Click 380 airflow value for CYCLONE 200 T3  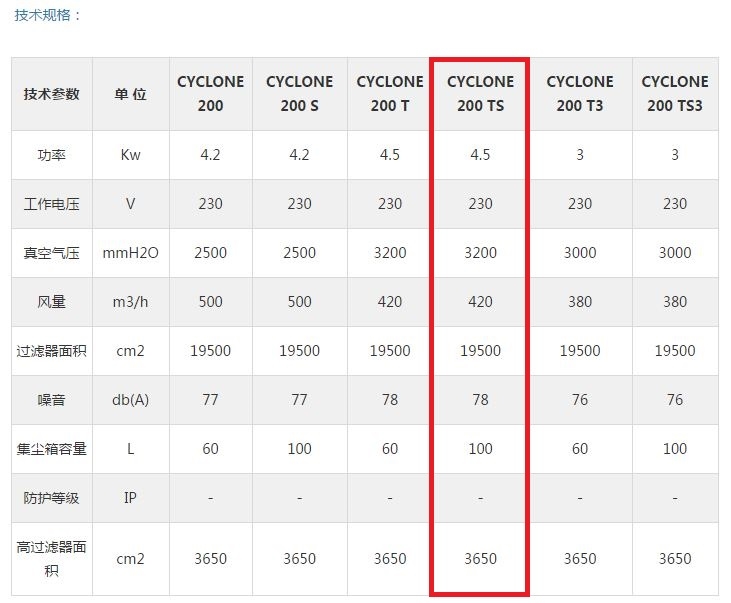580,302
